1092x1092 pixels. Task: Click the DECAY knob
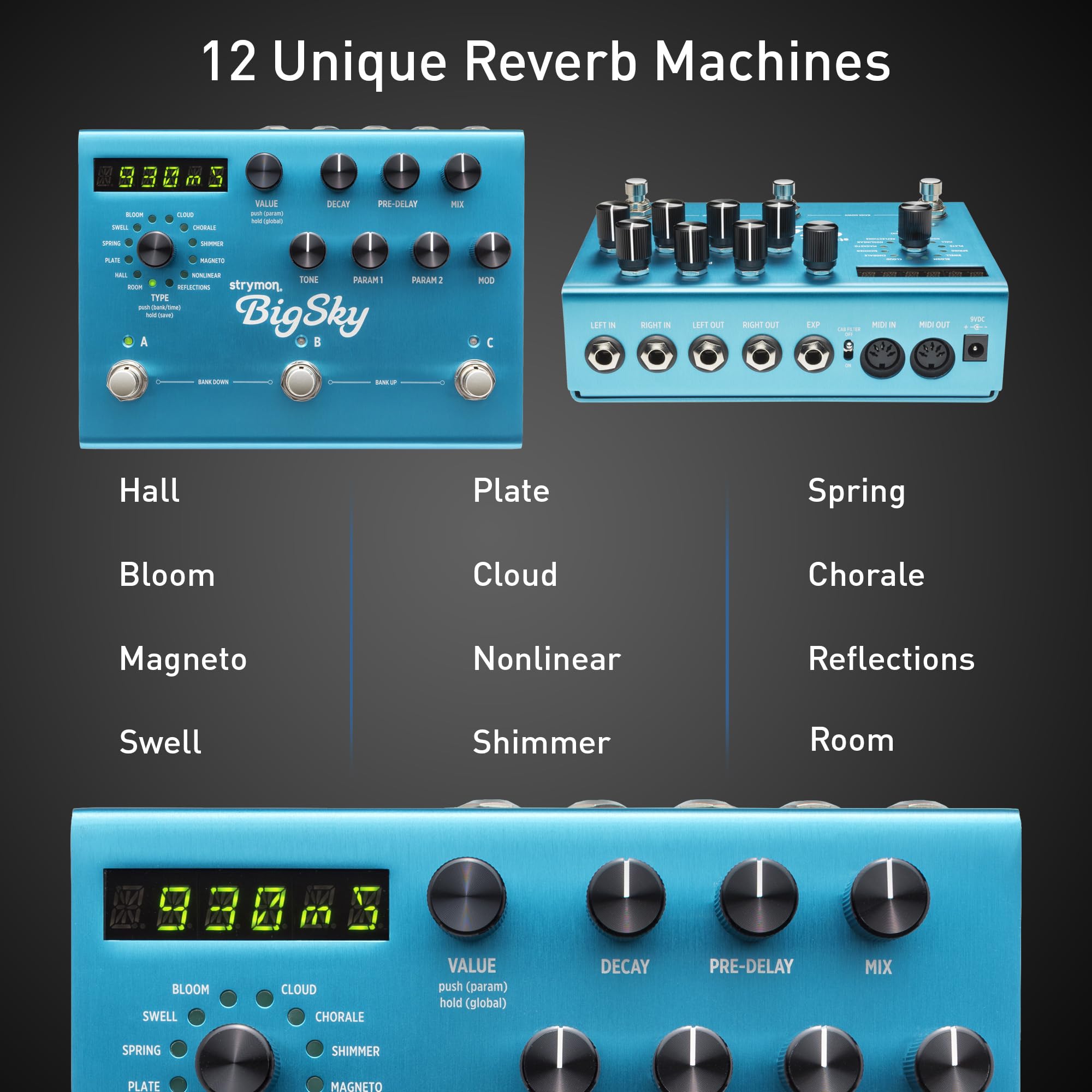[x=339, y=171]
